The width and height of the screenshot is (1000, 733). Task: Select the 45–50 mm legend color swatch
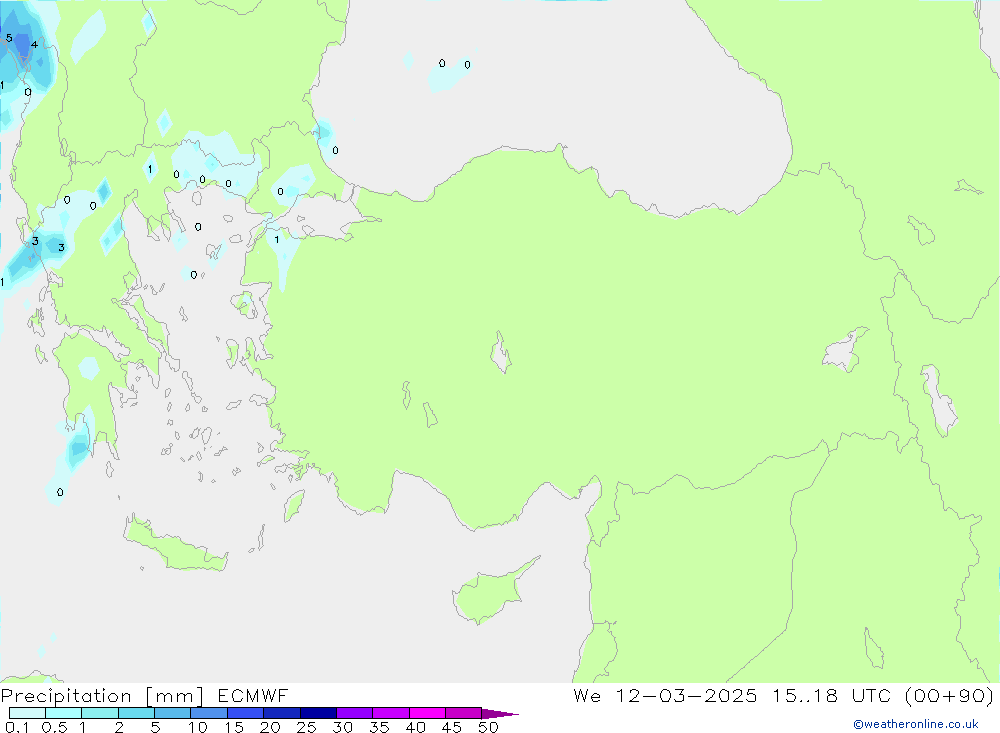click(463, 713)
